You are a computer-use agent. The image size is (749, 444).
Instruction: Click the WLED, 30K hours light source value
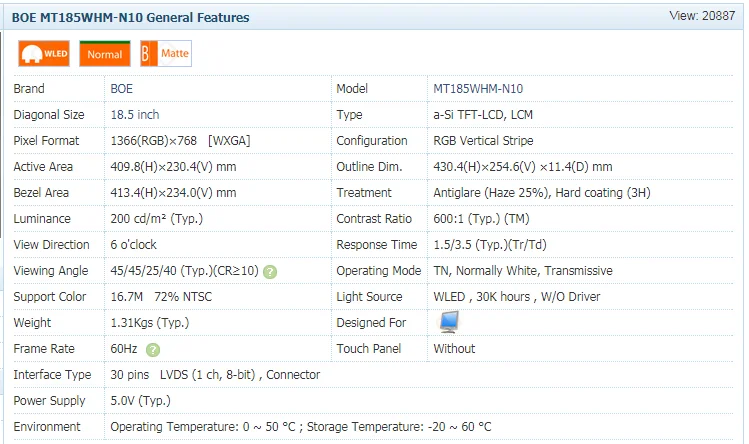(515, 297)
